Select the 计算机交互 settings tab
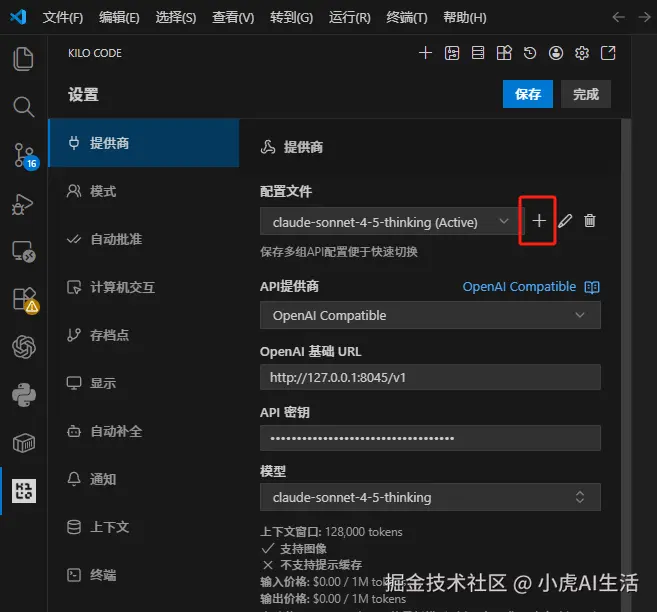This screenshot has width=657, height=612. [x=144, y=287]
